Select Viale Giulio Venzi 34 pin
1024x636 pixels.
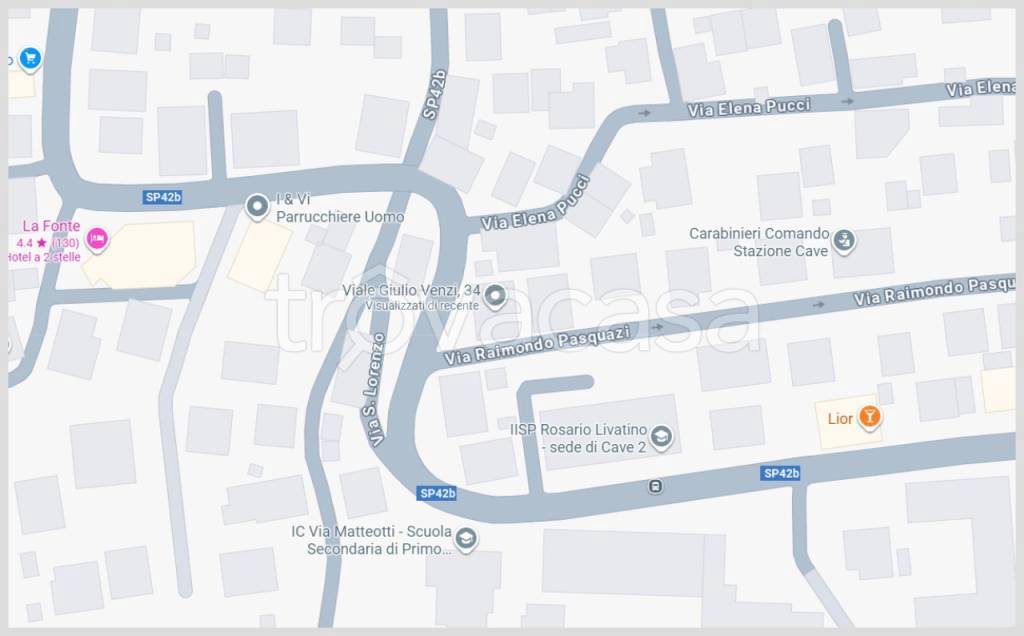[495, 297]
